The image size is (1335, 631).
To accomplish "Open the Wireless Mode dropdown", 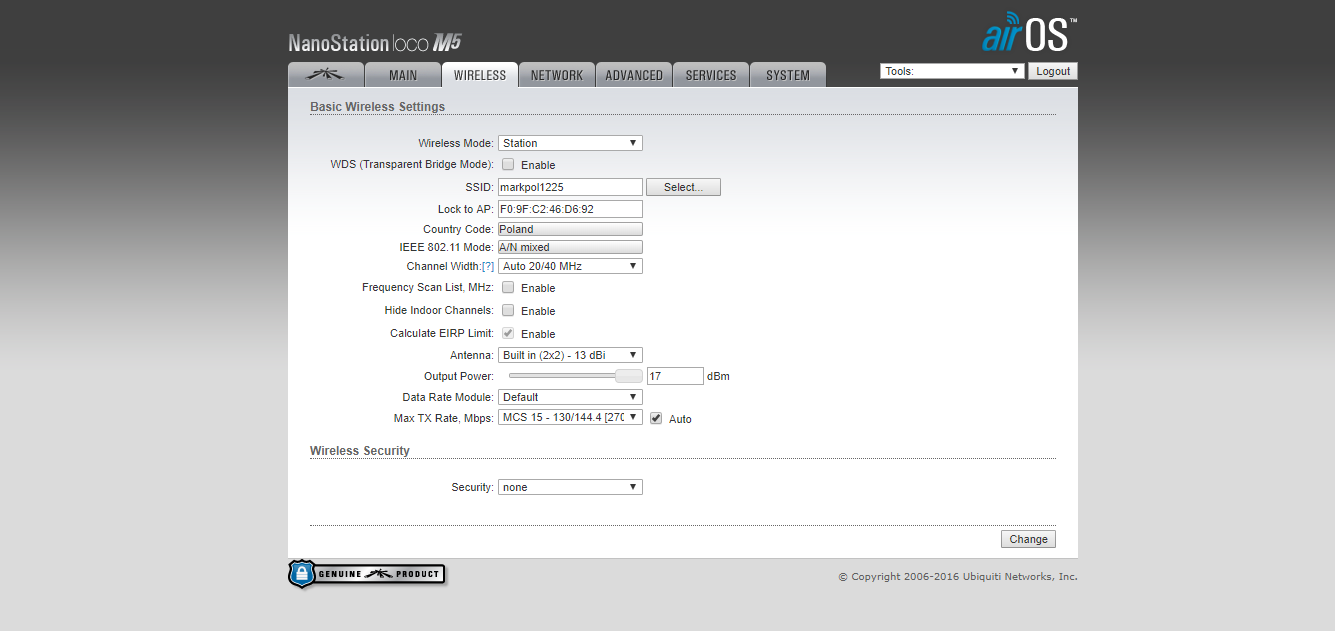I will click(x=570, y=143).
